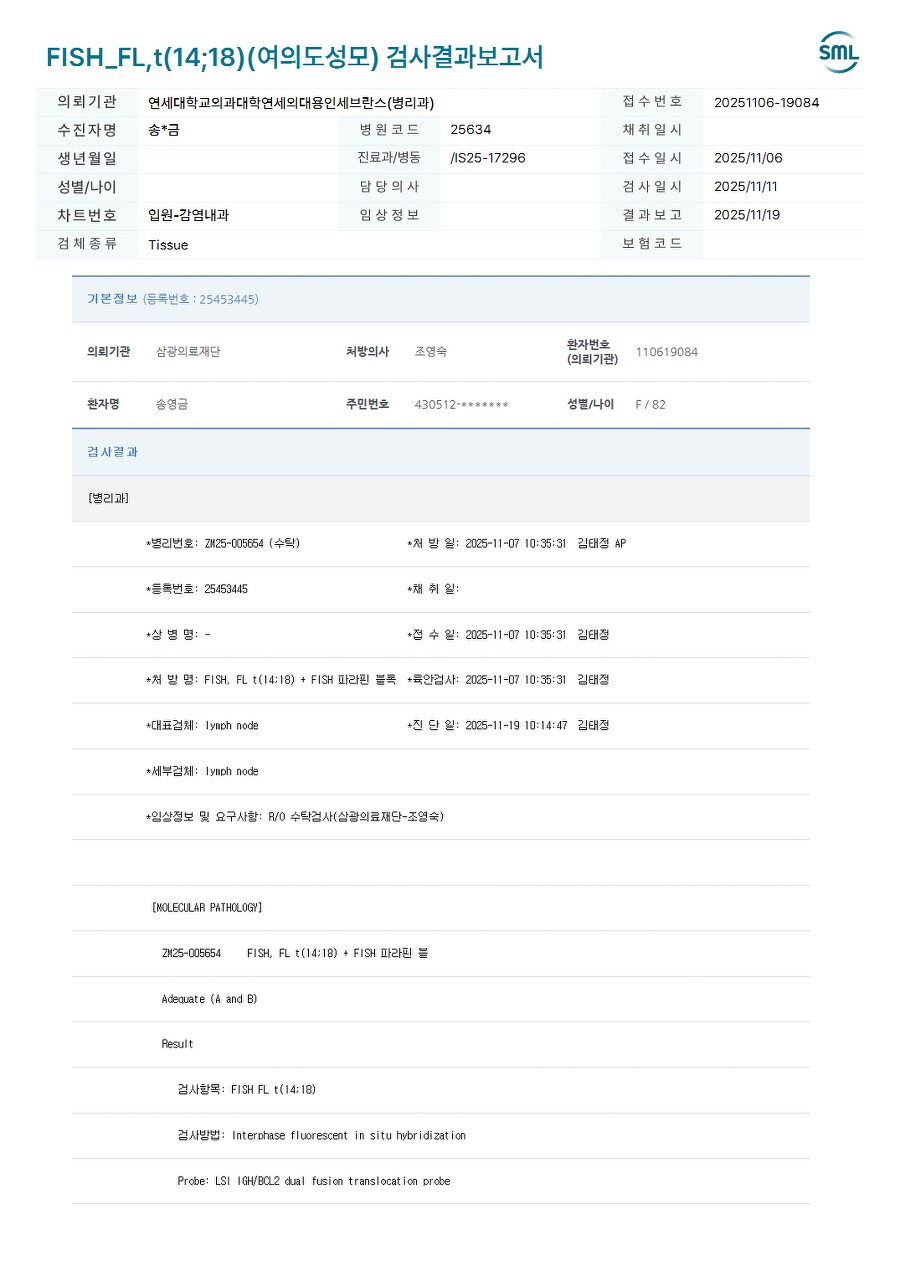Click the '진료과/병동' label
This screenshot has width=900, height=1271.
[x=389, y=158]
